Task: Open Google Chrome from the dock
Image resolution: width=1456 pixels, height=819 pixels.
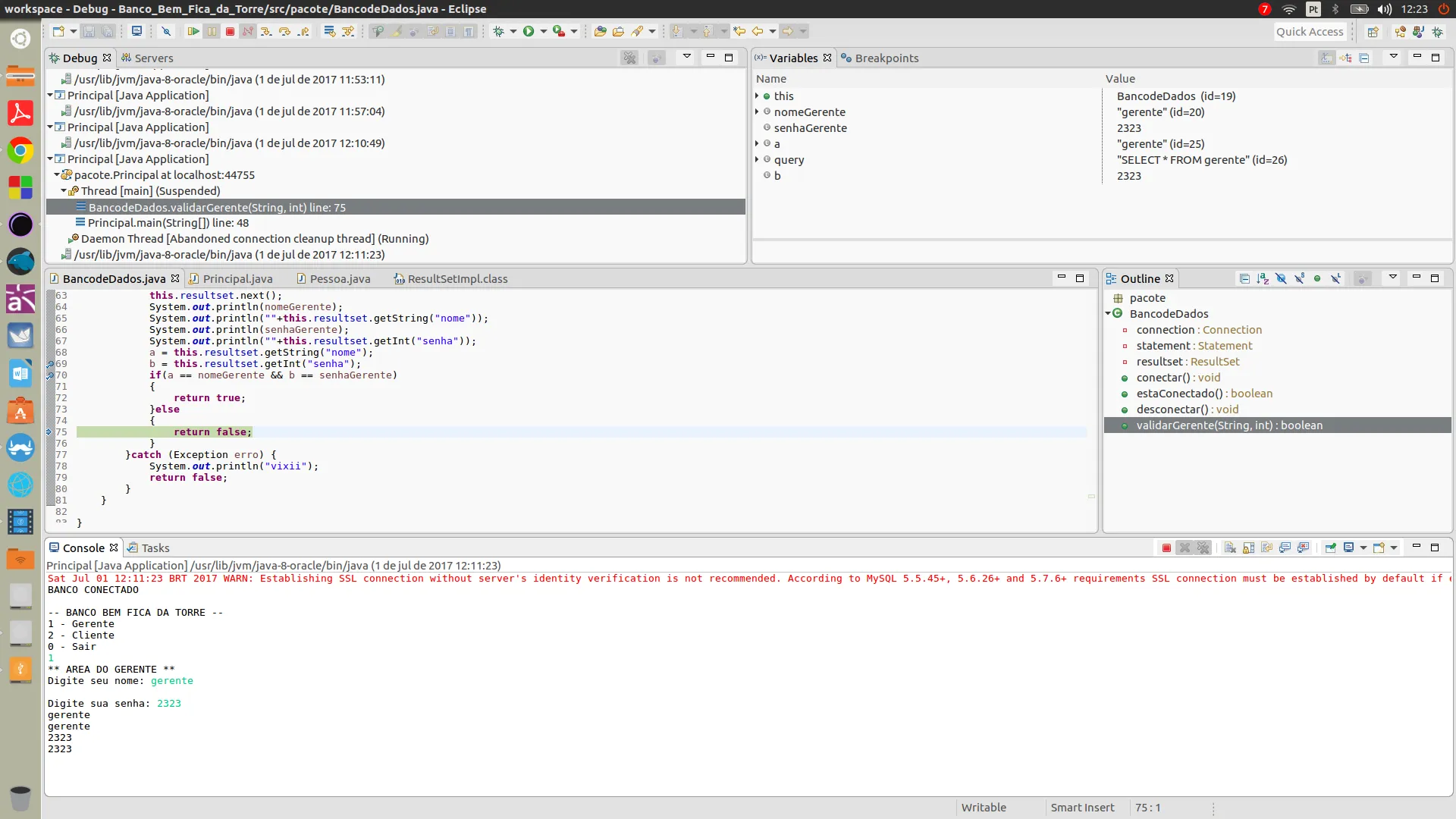Action: (20, 150)
